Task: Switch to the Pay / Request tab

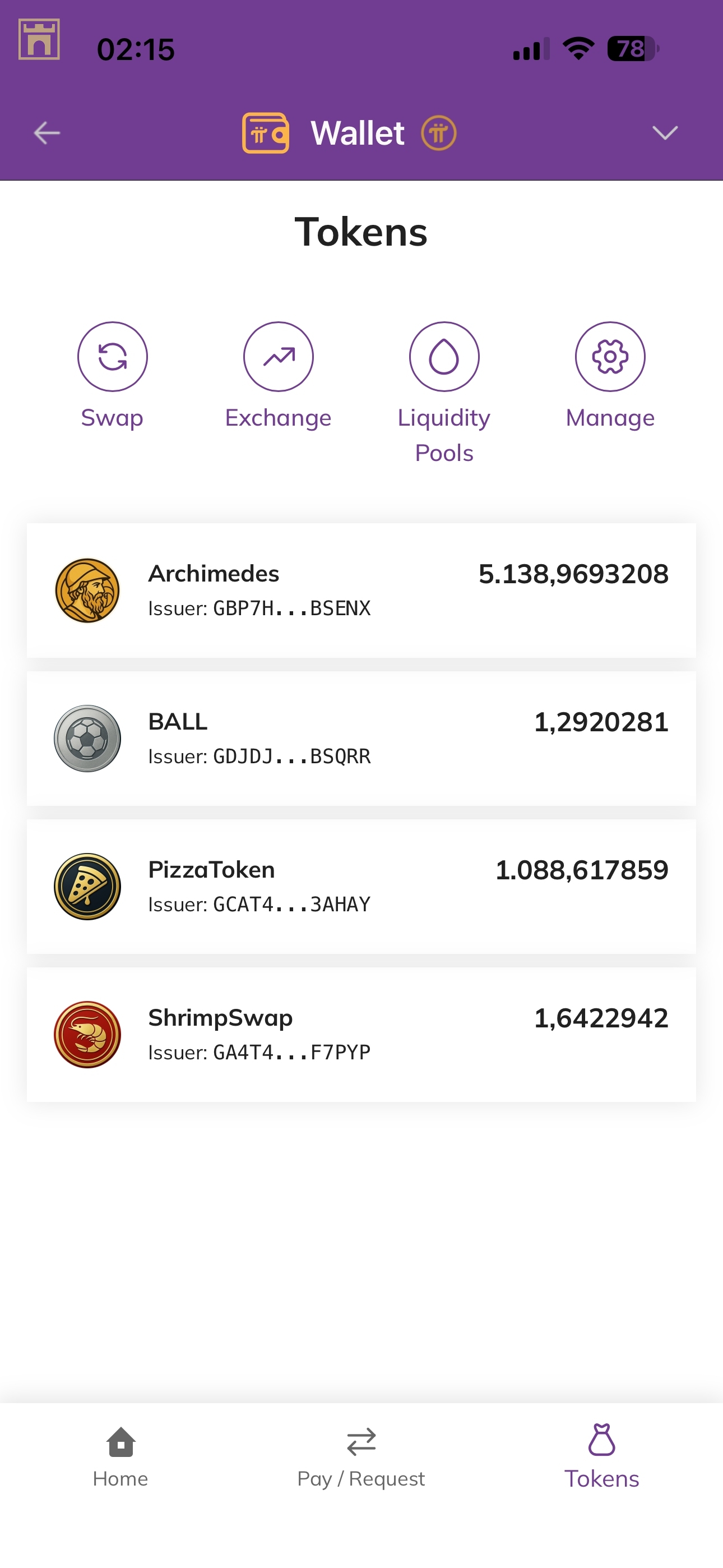Action: [361, 1457]
